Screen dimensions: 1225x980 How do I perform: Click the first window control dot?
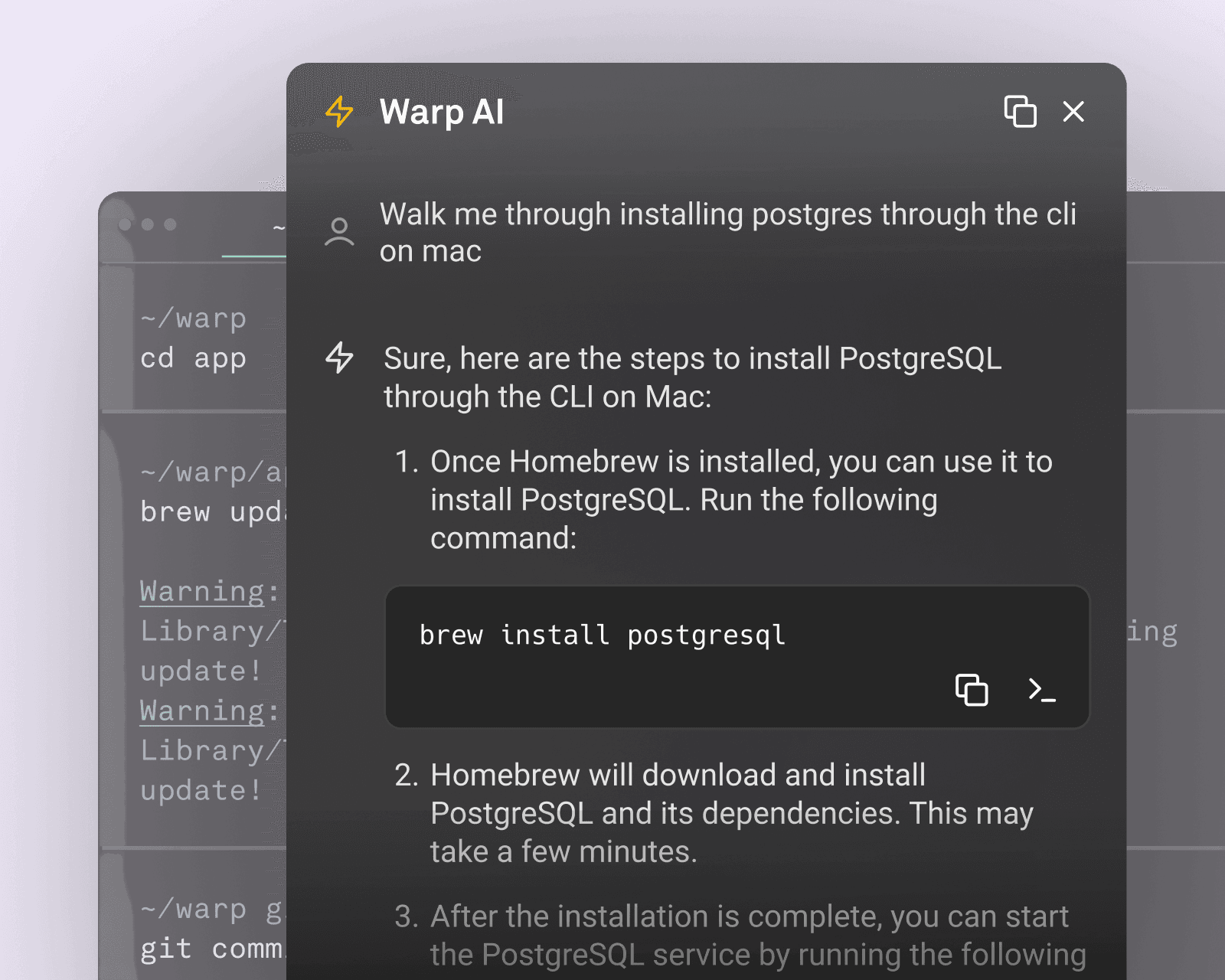(x=125, y=224)
